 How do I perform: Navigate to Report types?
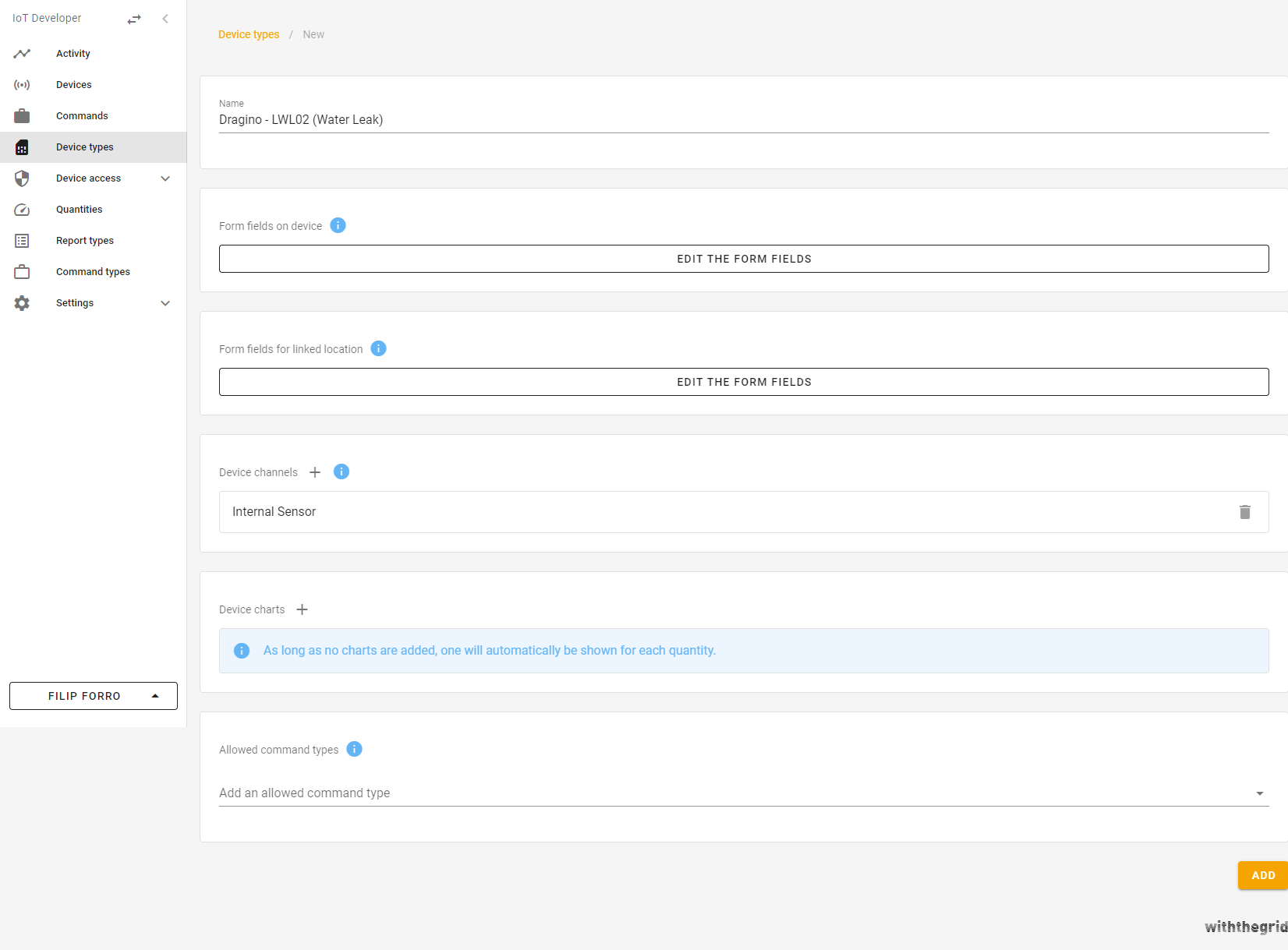(85, 241)
